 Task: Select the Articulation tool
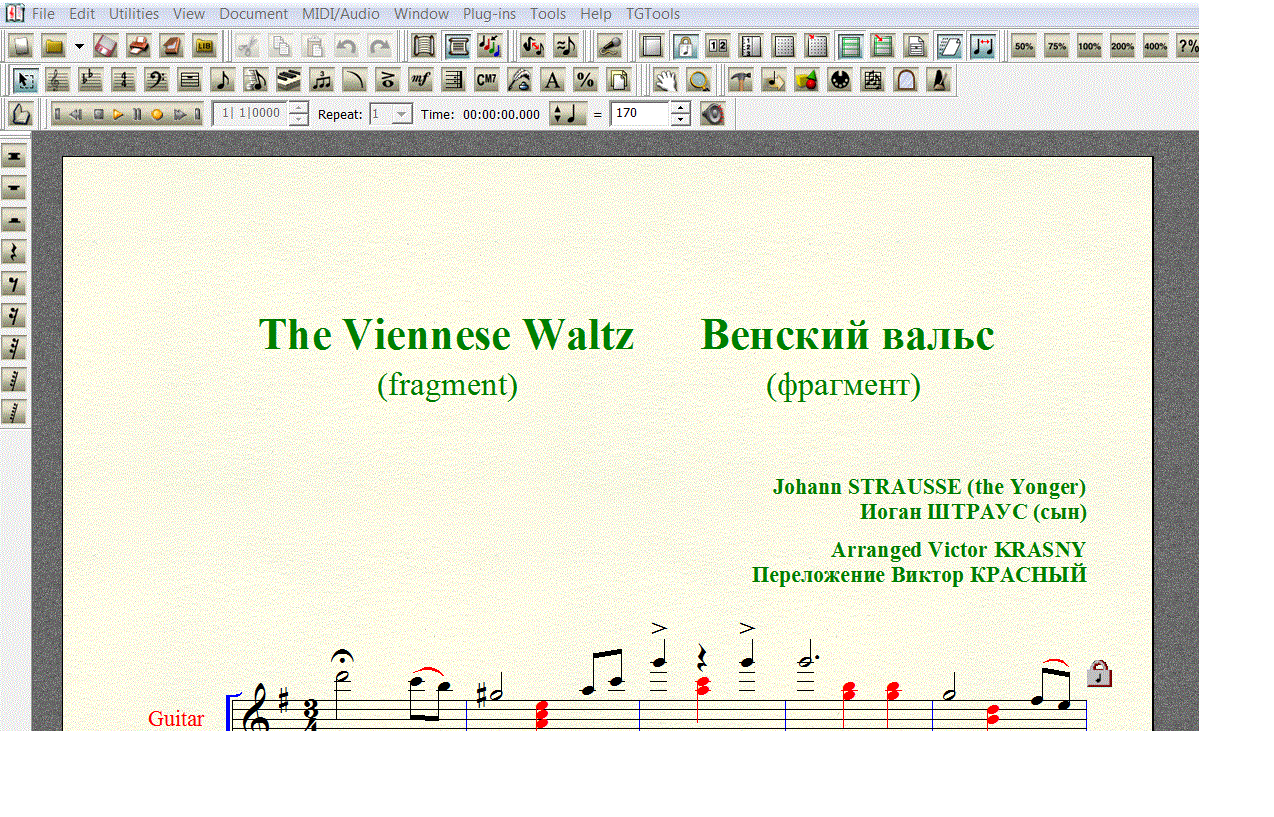coord(387,80)
